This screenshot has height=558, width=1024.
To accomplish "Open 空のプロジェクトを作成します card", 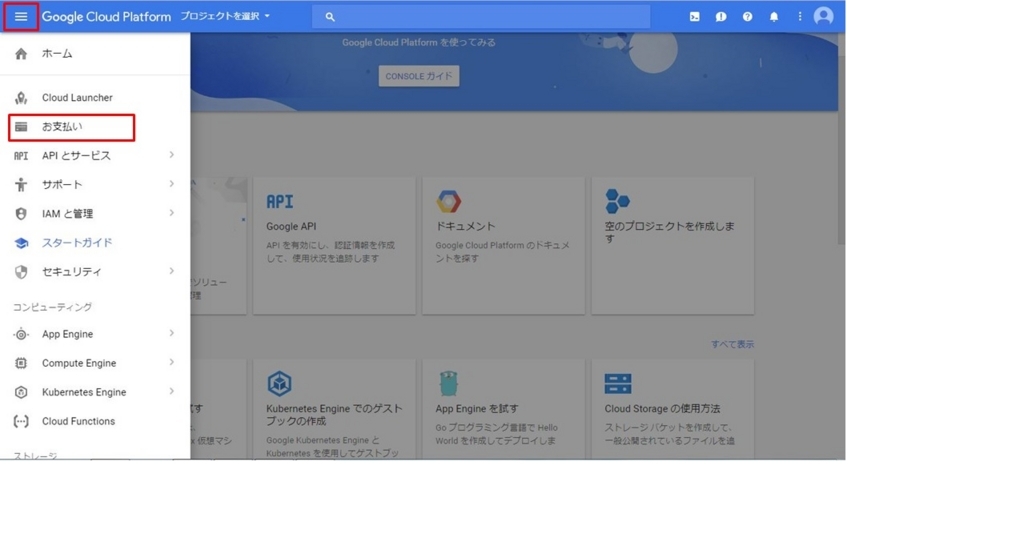I will pyautogui.click(x=673, y=246).
